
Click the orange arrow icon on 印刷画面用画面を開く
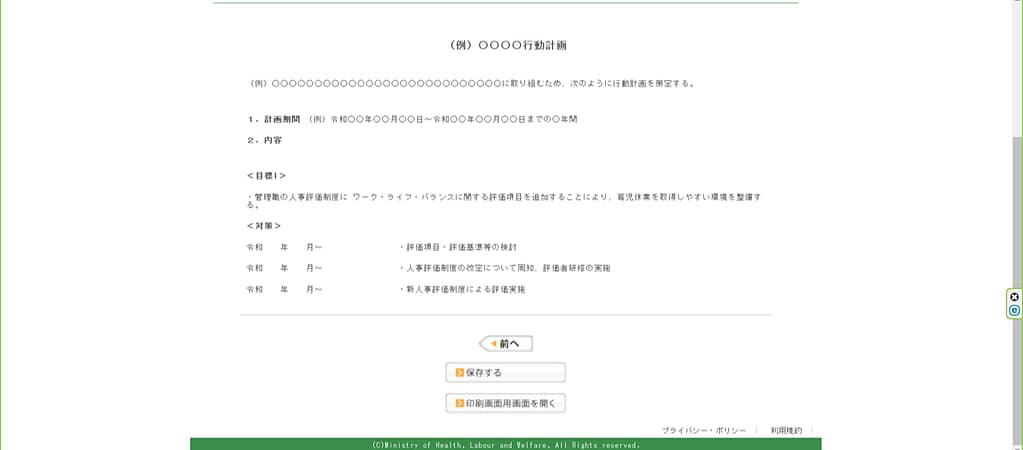click(x=460, y=404)
